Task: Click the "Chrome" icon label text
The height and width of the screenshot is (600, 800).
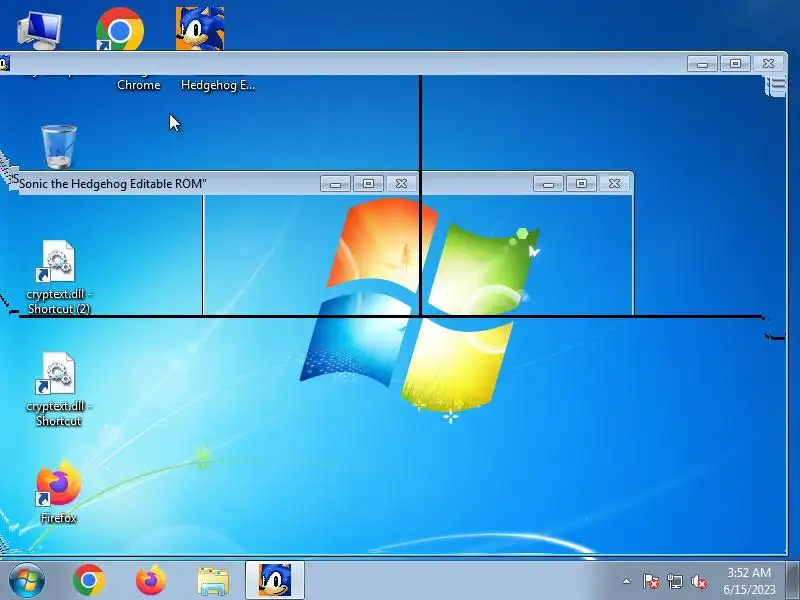Action: tap(139, 85)
